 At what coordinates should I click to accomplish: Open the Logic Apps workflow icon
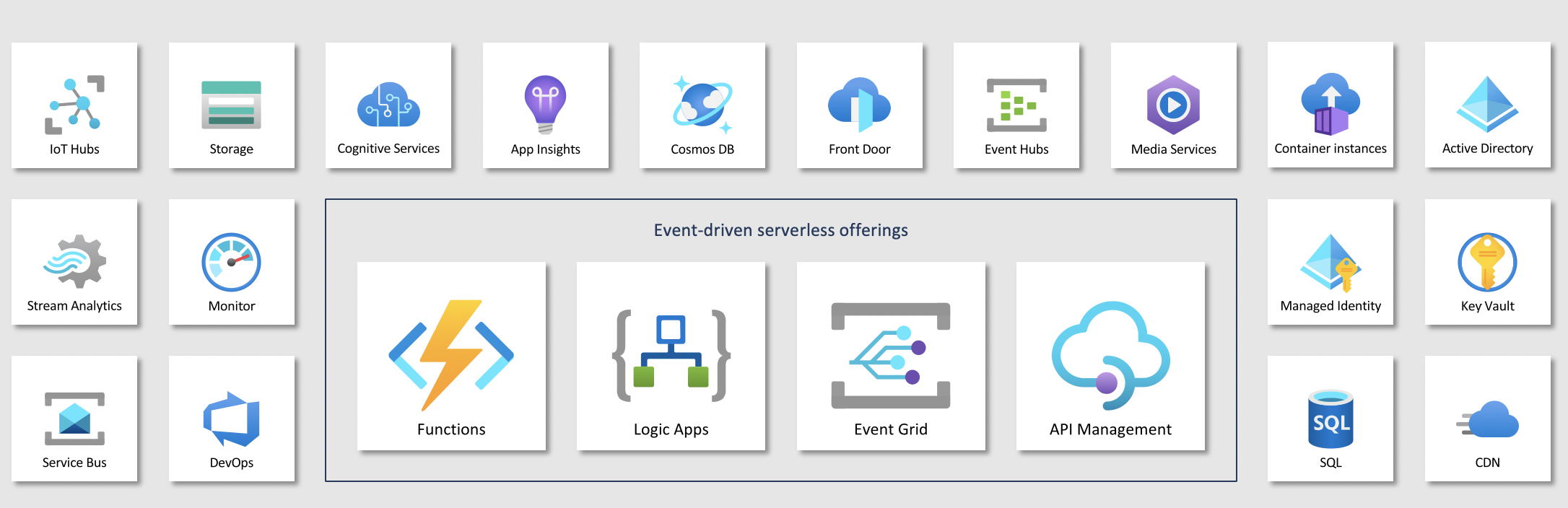(671, 355)
